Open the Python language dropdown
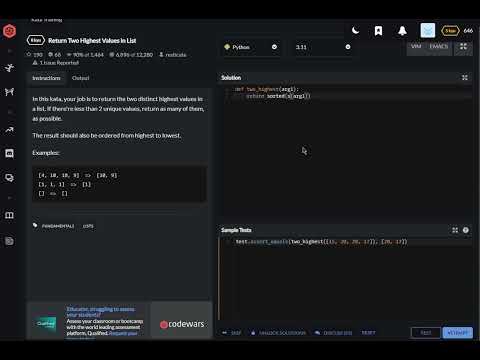 click(x=251, y=47)
